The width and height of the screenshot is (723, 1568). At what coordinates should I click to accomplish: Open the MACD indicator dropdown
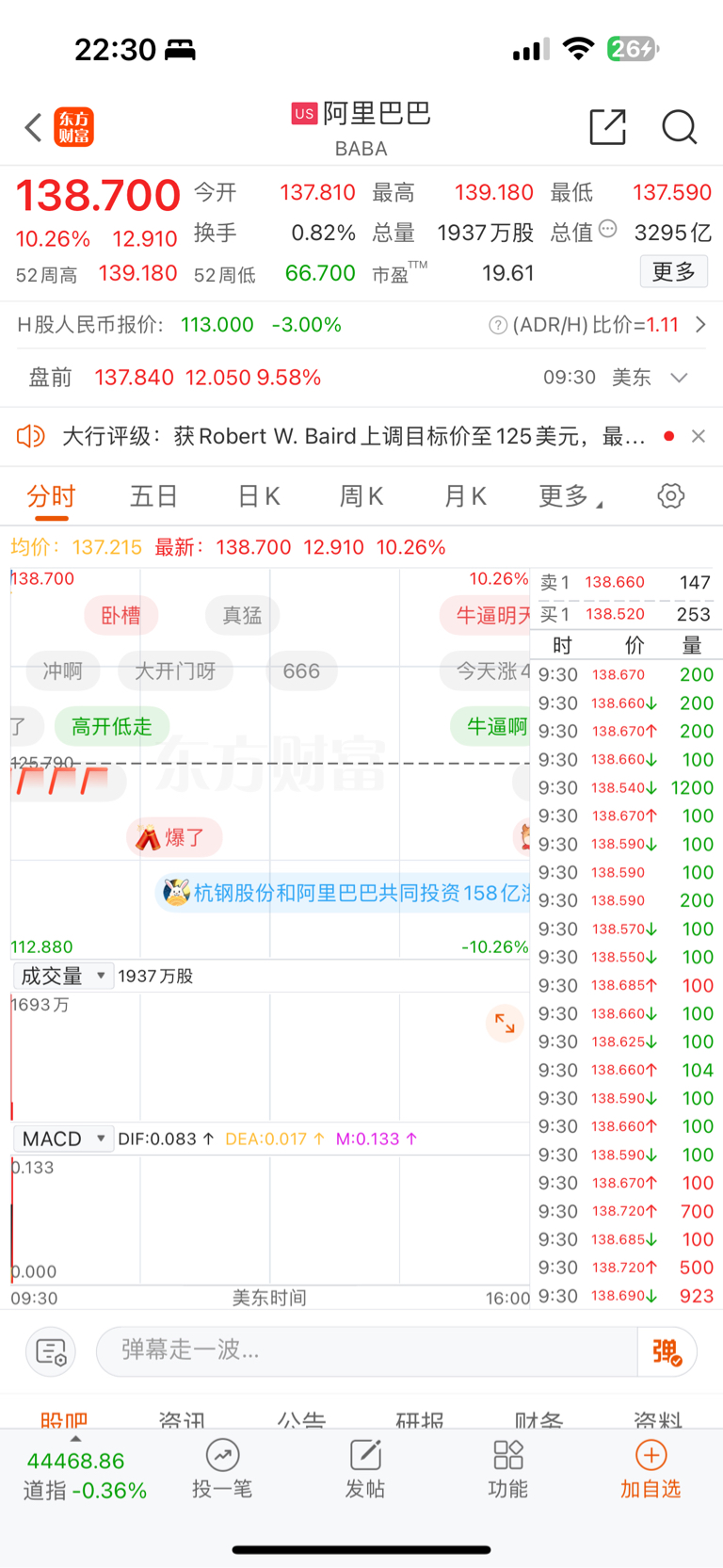point(63,1139)
